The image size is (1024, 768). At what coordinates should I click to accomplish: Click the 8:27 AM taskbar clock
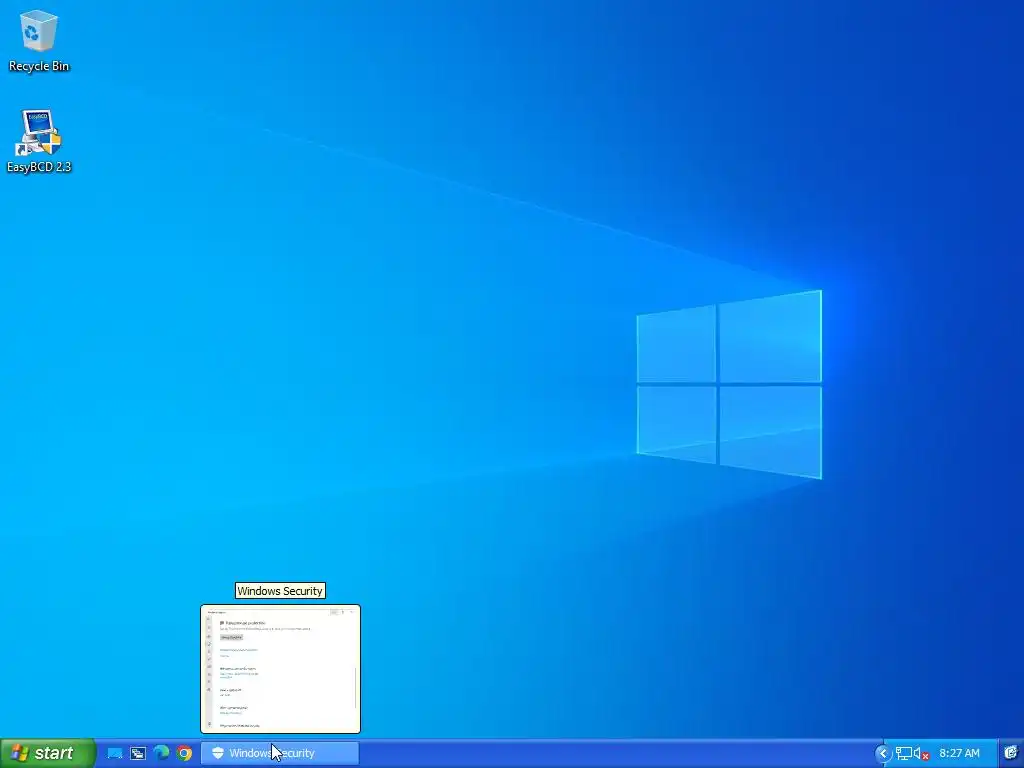point(959,754)
